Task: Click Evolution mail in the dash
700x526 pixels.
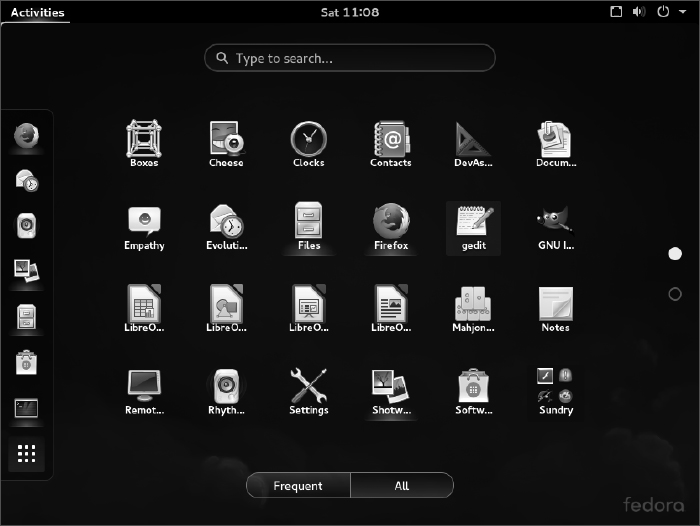Action: (26, 180)
